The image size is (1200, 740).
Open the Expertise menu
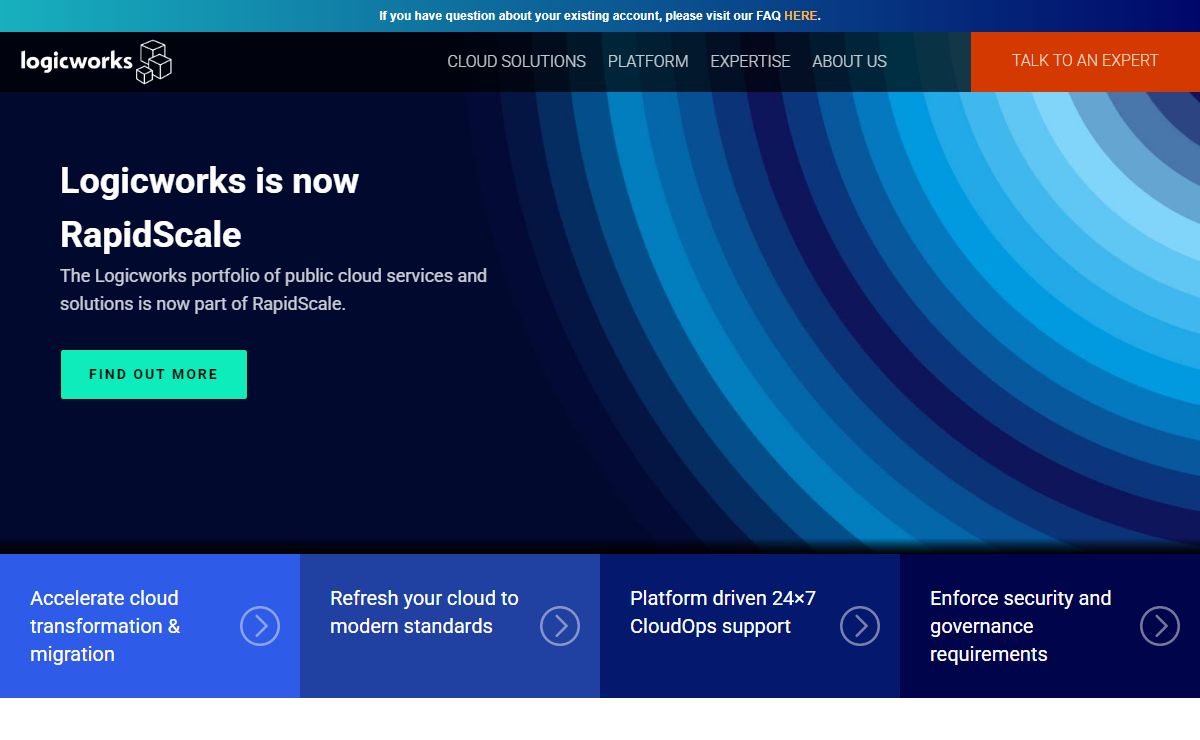coord(750,61)
